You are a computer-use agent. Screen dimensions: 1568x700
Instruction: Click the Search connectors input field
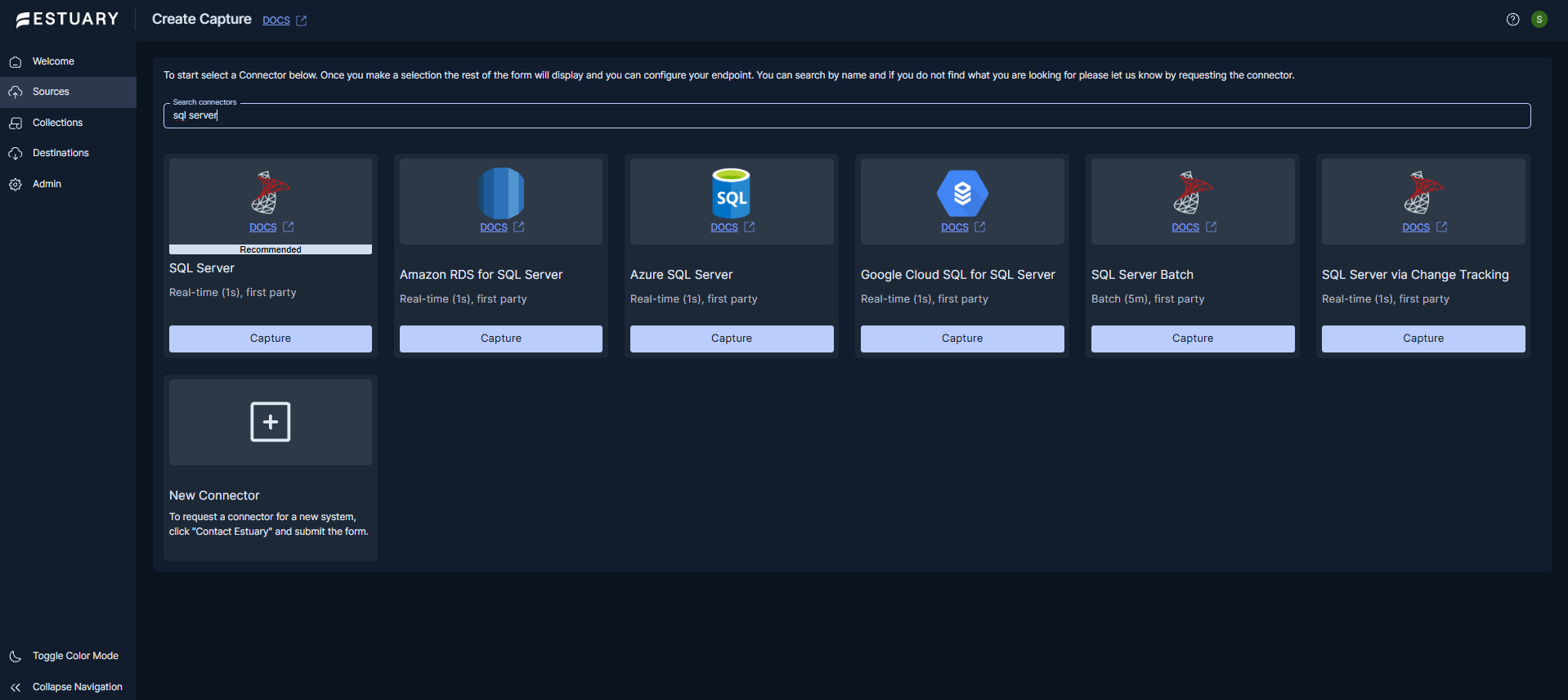click(x=847, y=115)
